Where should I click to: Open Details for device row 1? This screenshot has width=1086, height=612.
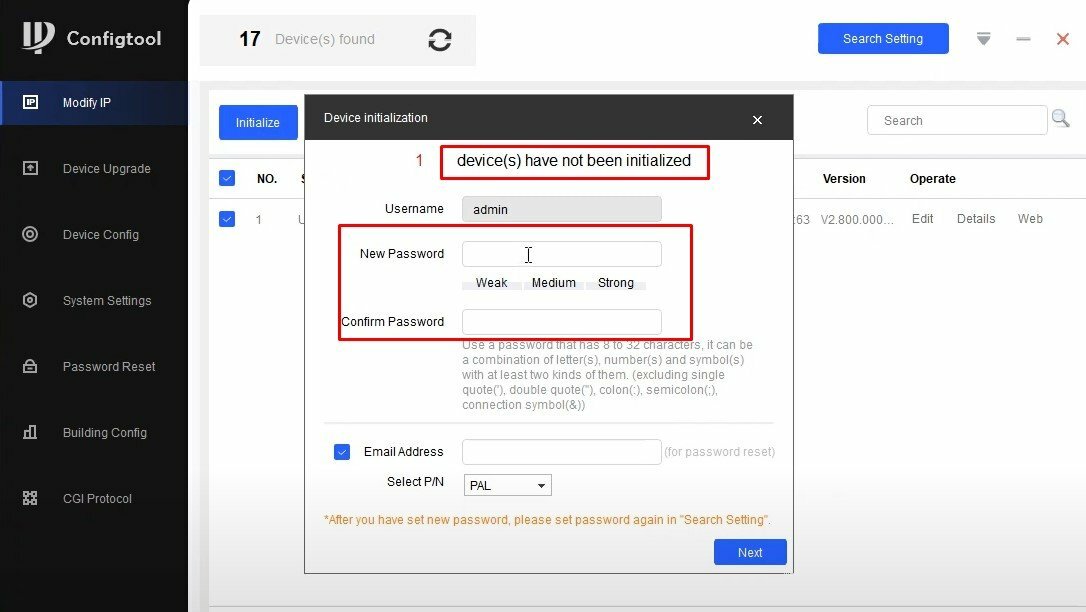pos(976,219)
